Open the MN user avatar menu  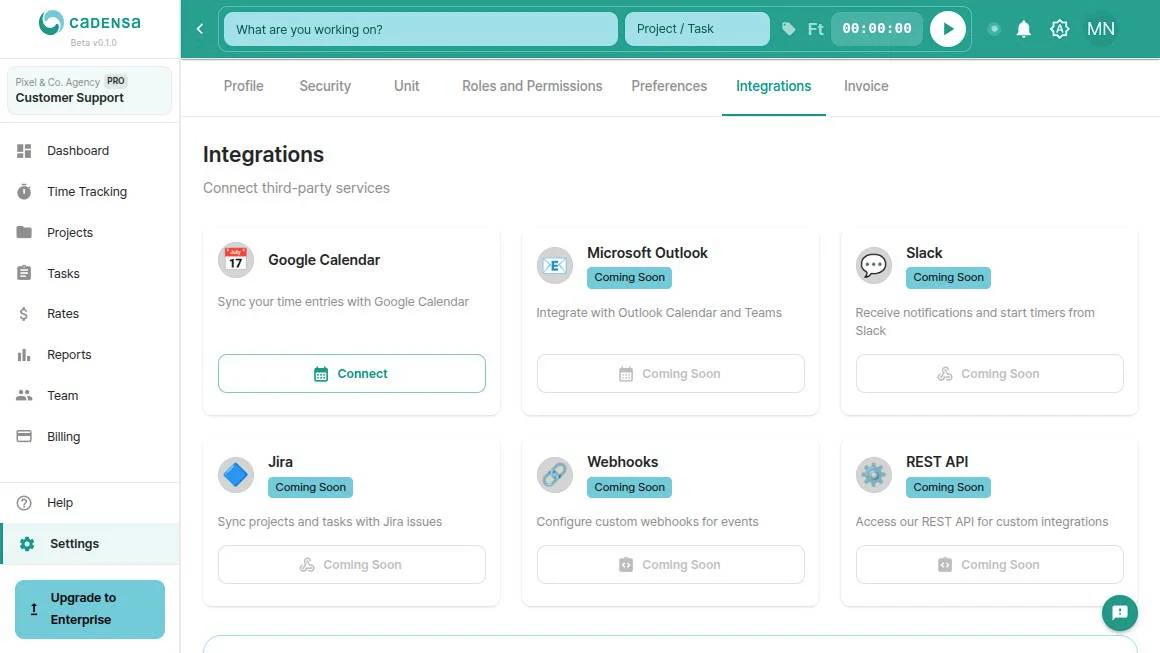coord(1101,29)
